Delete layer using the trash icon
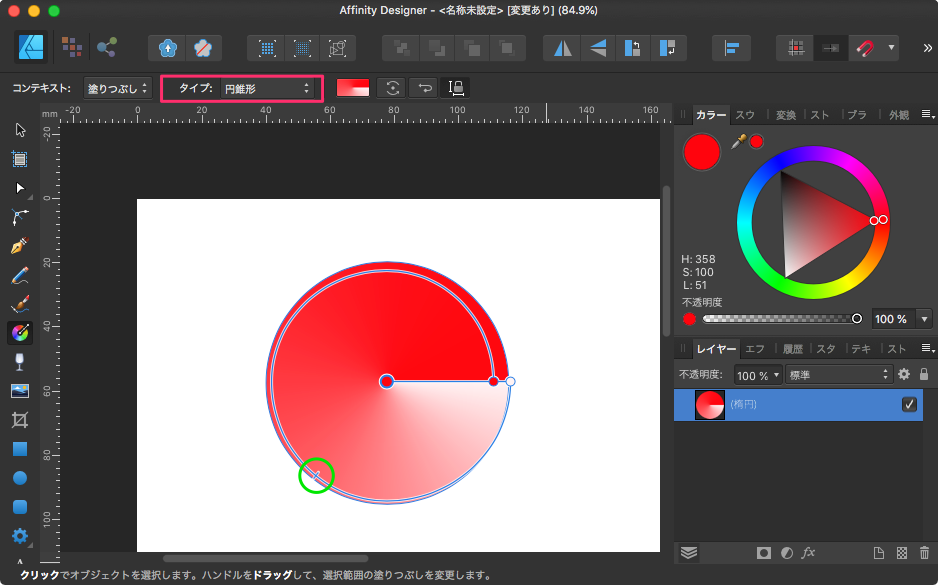 tap(924, 552)
